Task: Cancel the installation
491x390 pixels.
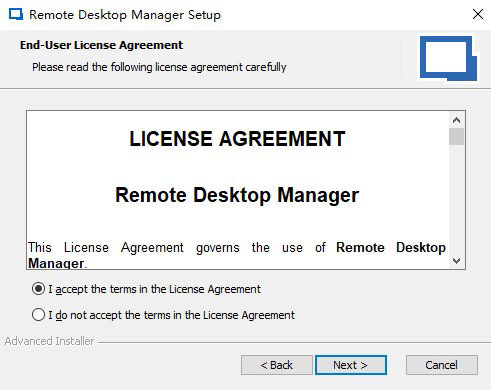Action: coord(441,365)
